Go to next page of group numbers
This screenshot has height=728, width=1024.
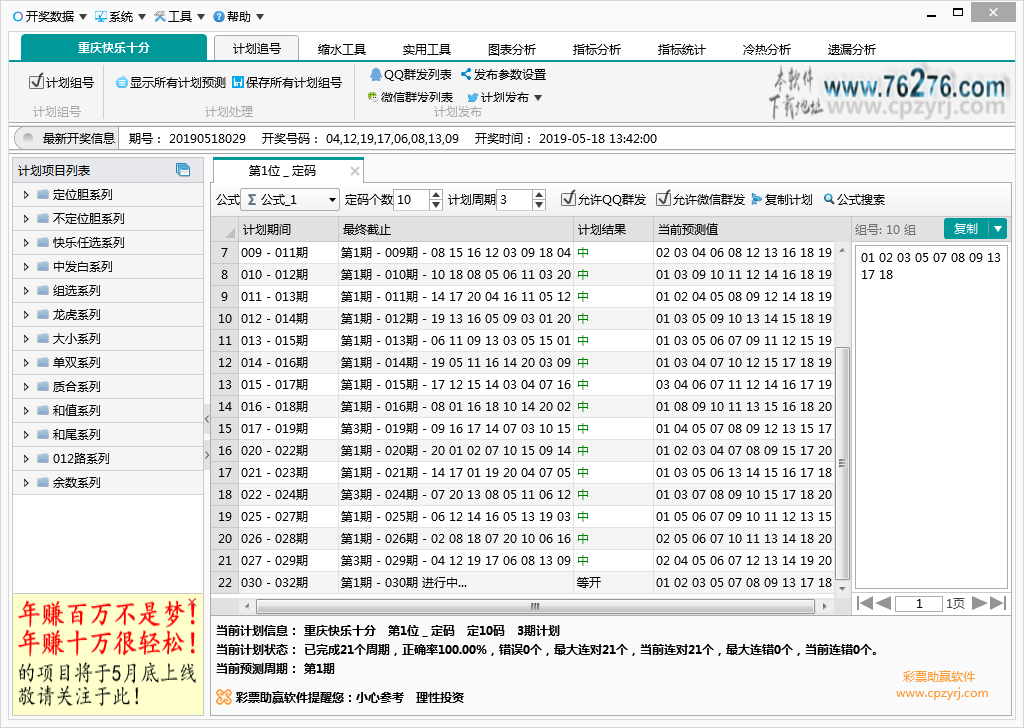pyautogui.click(x=979, y=603)
